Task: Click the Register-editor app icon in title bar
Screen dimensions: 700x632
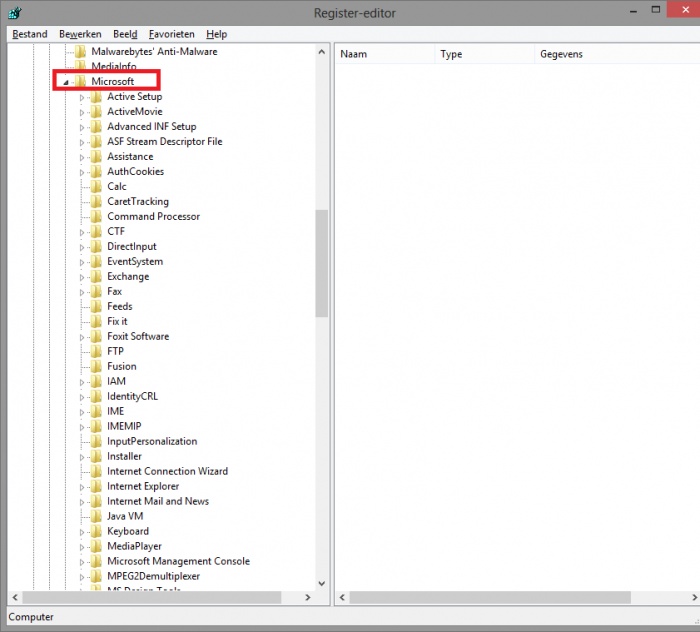Action: pos(15,12)
